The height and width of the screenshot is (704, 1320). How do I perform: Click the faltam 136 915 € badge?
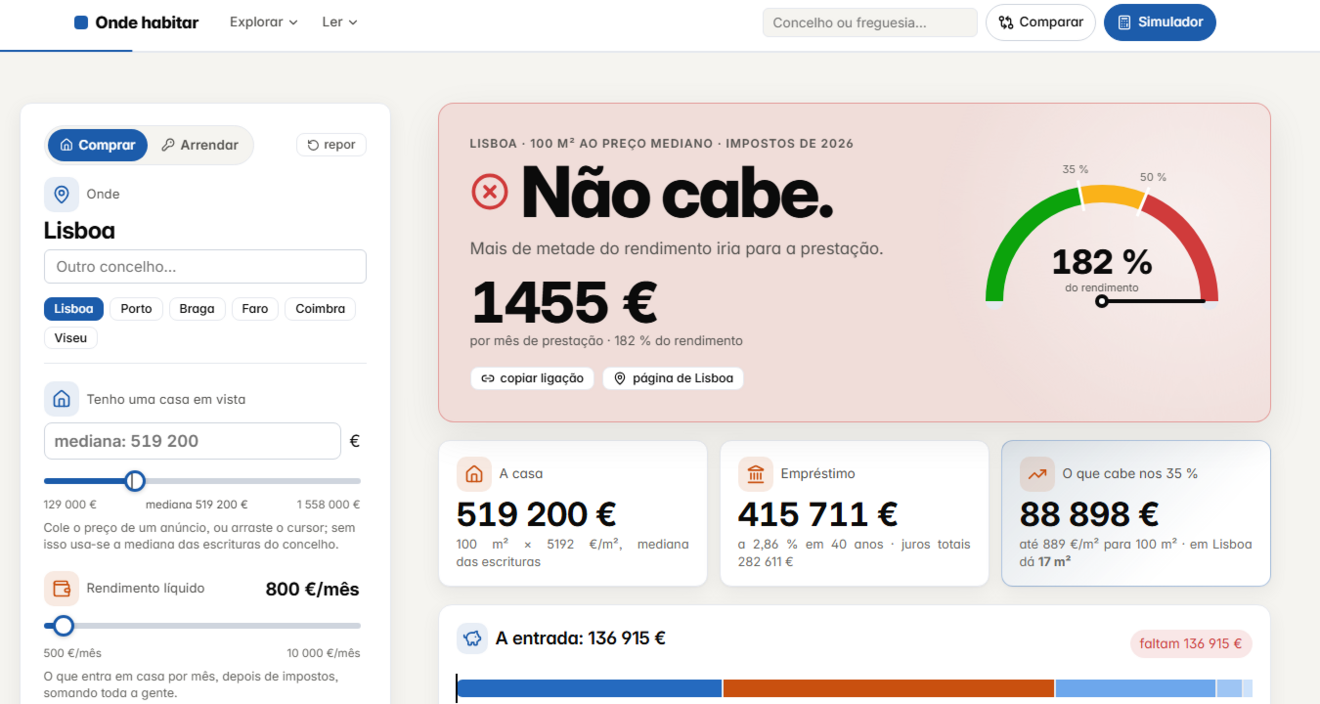1191,644
